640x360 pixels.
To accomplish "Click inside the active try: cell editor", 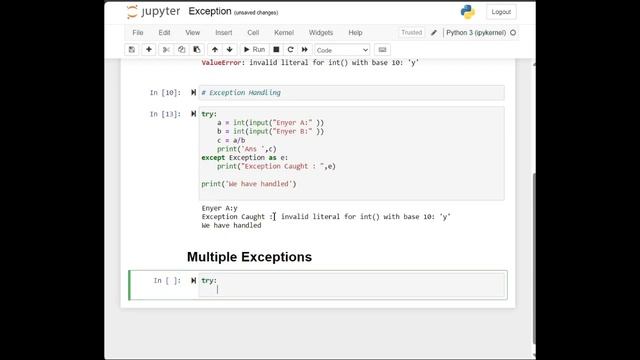I will 351,285.
